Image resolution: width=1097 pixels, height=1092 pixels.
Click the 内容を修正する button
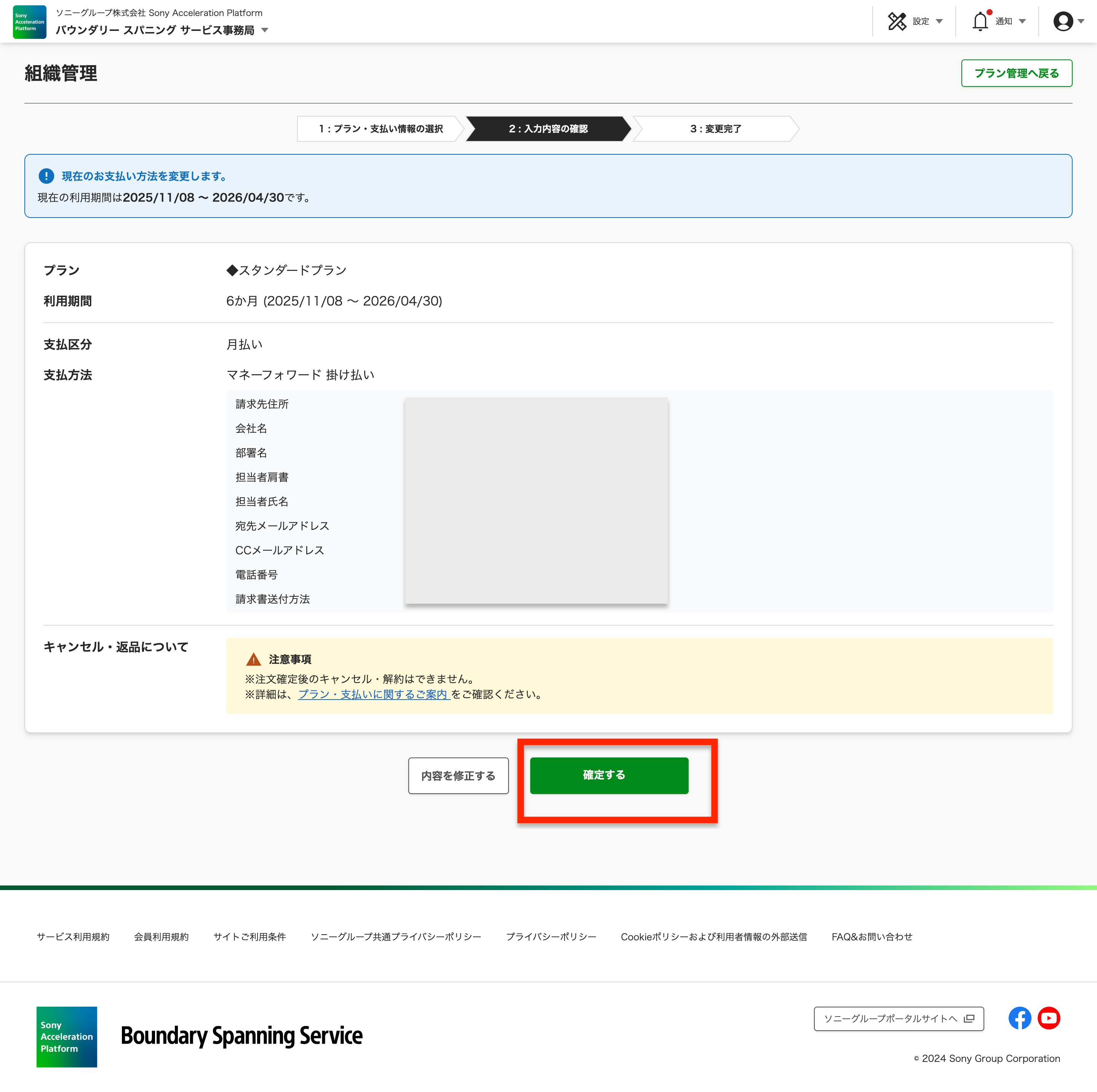point(458,776)
